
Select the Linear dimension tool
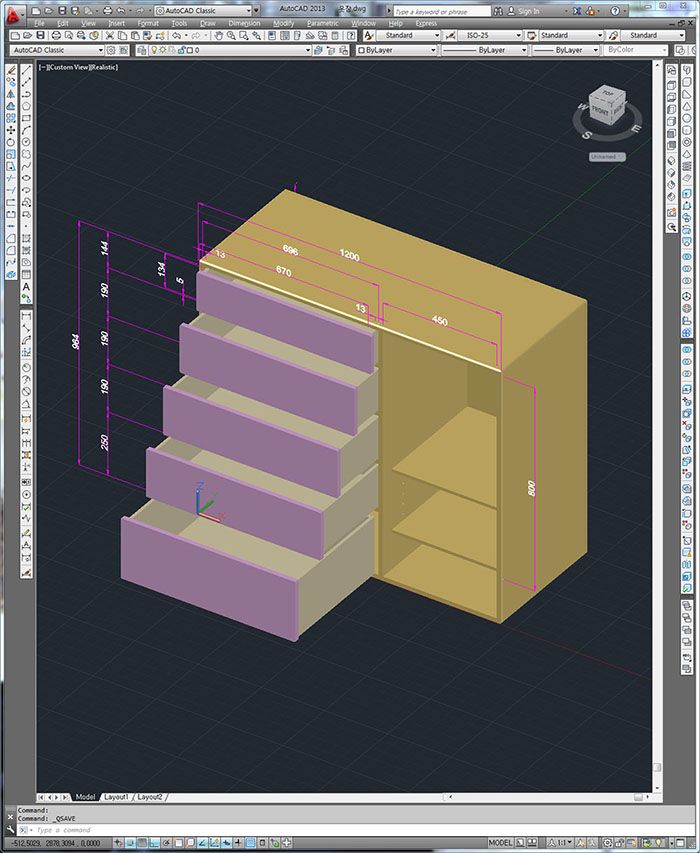(26, 317)
